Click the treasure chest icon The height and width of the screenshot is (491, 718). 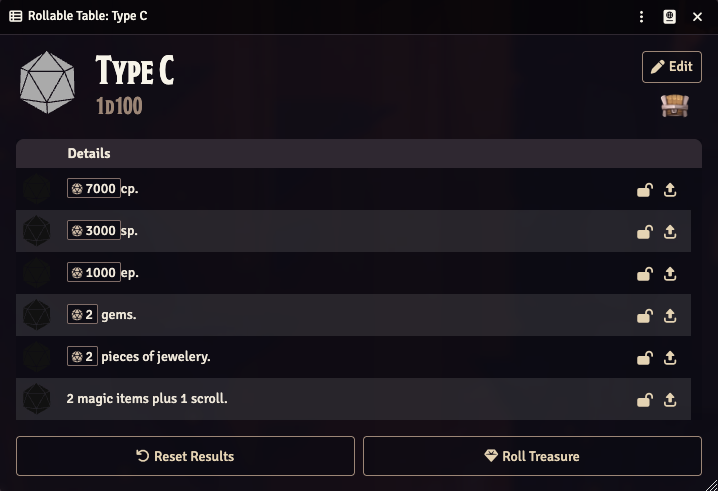tap(674, 105)
